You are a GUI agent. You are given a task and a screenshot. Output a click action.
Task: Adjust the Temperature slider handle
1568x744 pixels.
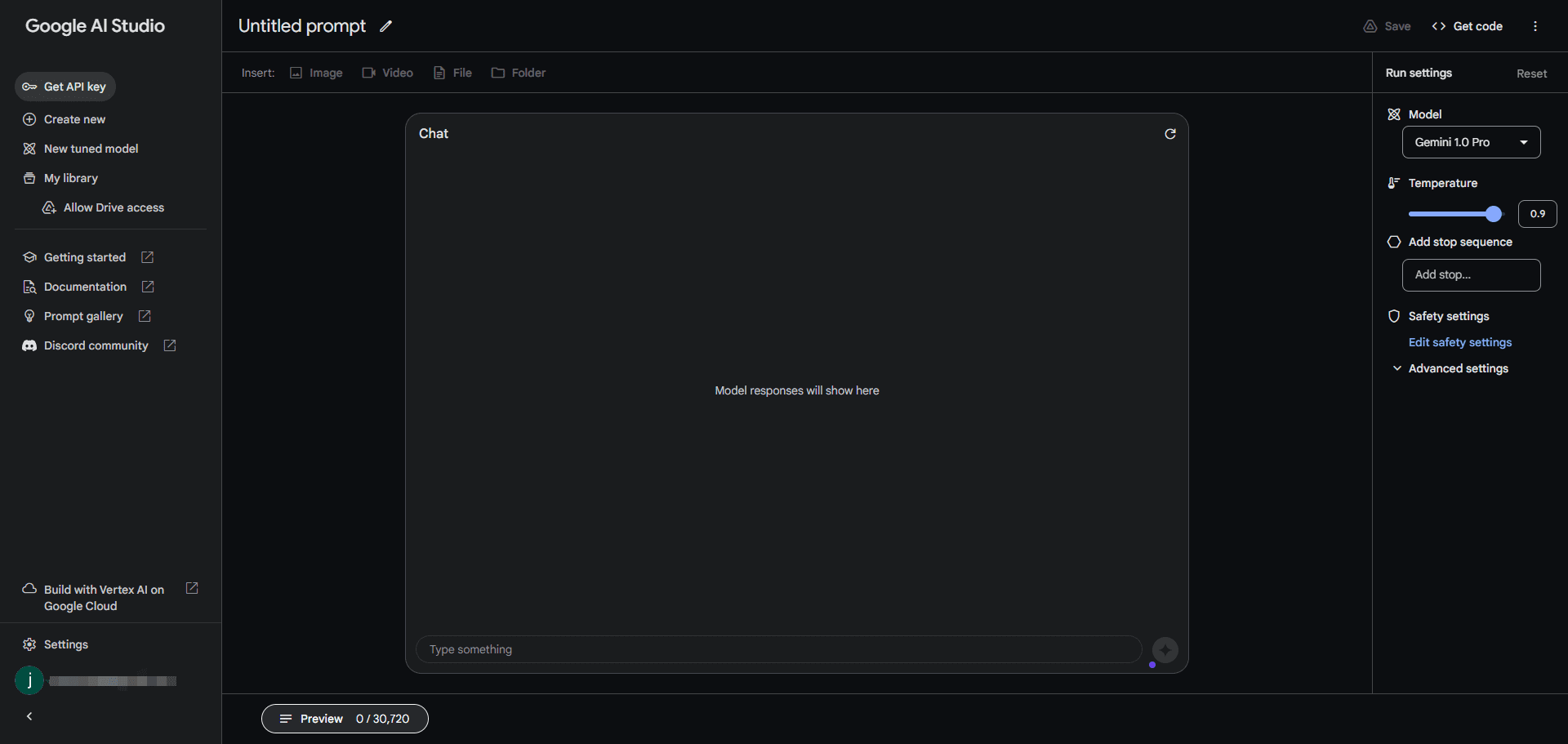click(x=1494, y=214)
